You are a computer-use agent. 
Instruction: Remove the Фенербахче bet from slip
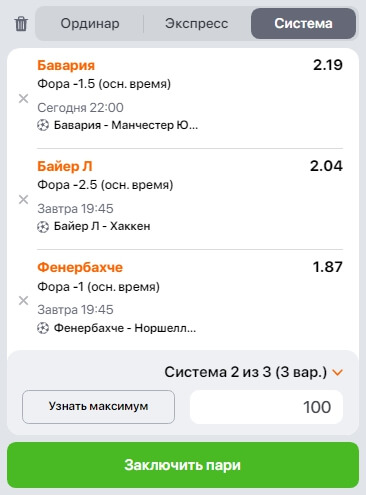pos(23,300)
